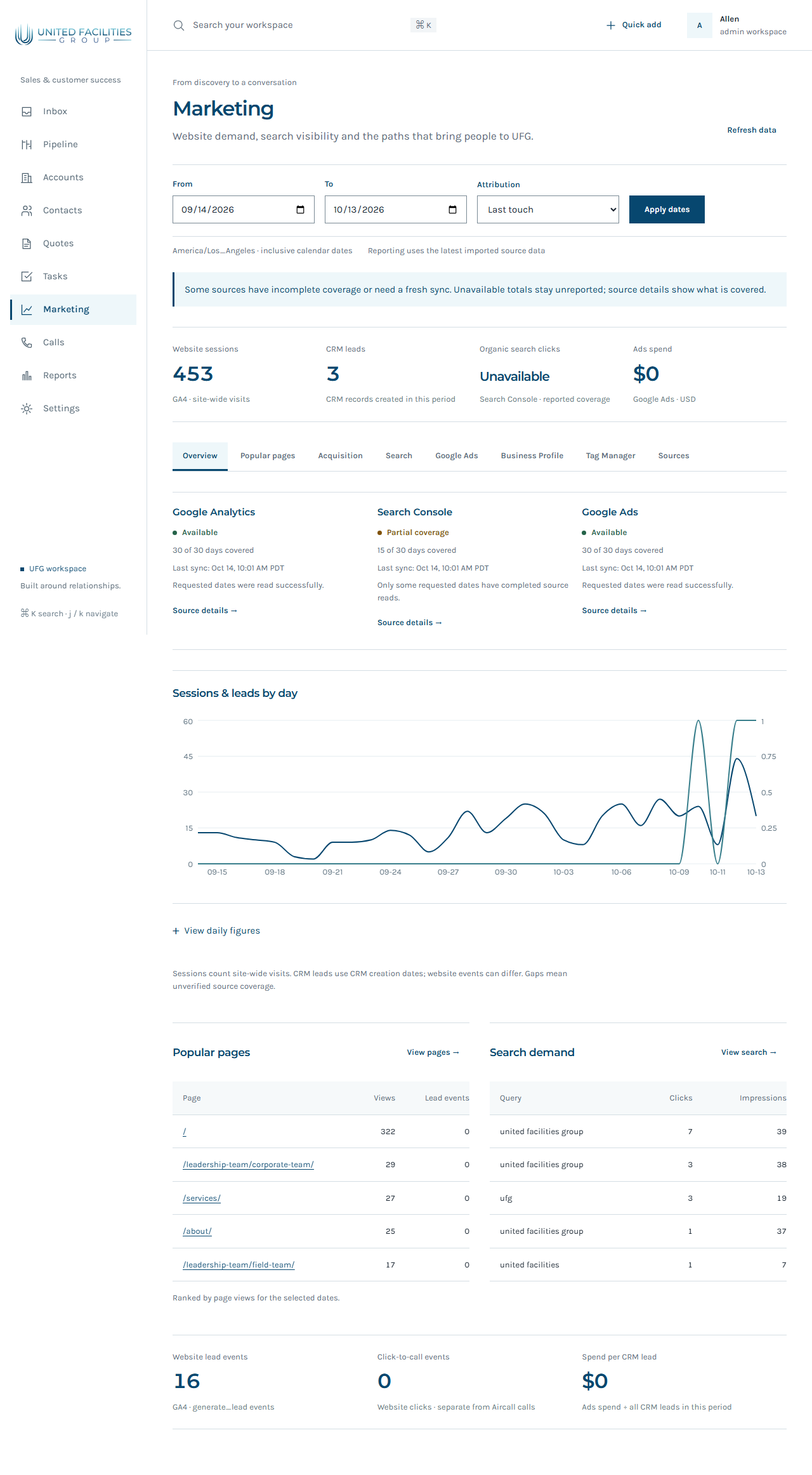Click the ufg search query row
This screenshot has height=1475, width=812.
pyautogui.click(x=638, y=1198)
